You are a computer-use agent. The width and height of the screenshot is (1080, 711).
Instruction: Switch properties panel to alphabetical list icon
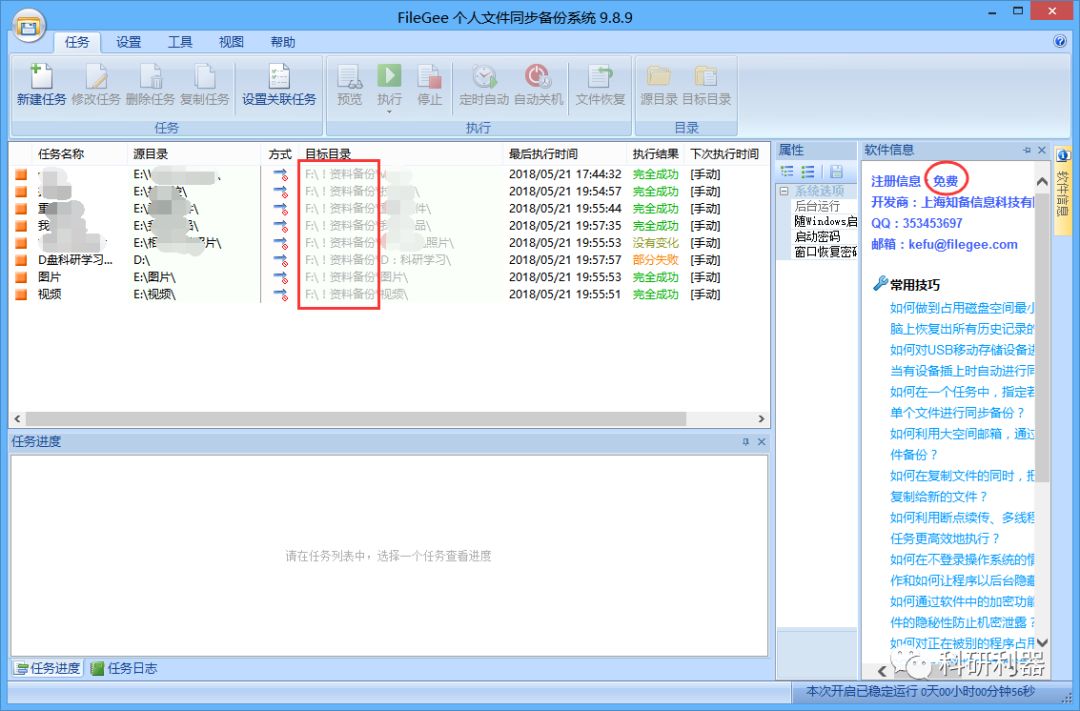(x=809, y=171)
